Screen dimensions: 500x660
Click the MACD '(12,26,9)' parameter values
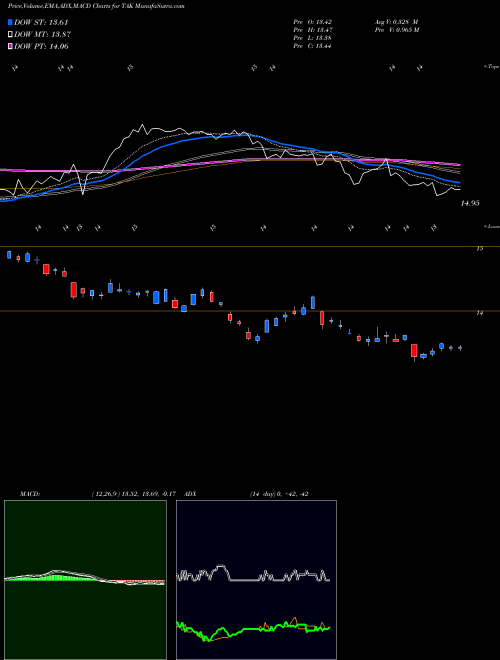tap(136, 494)
